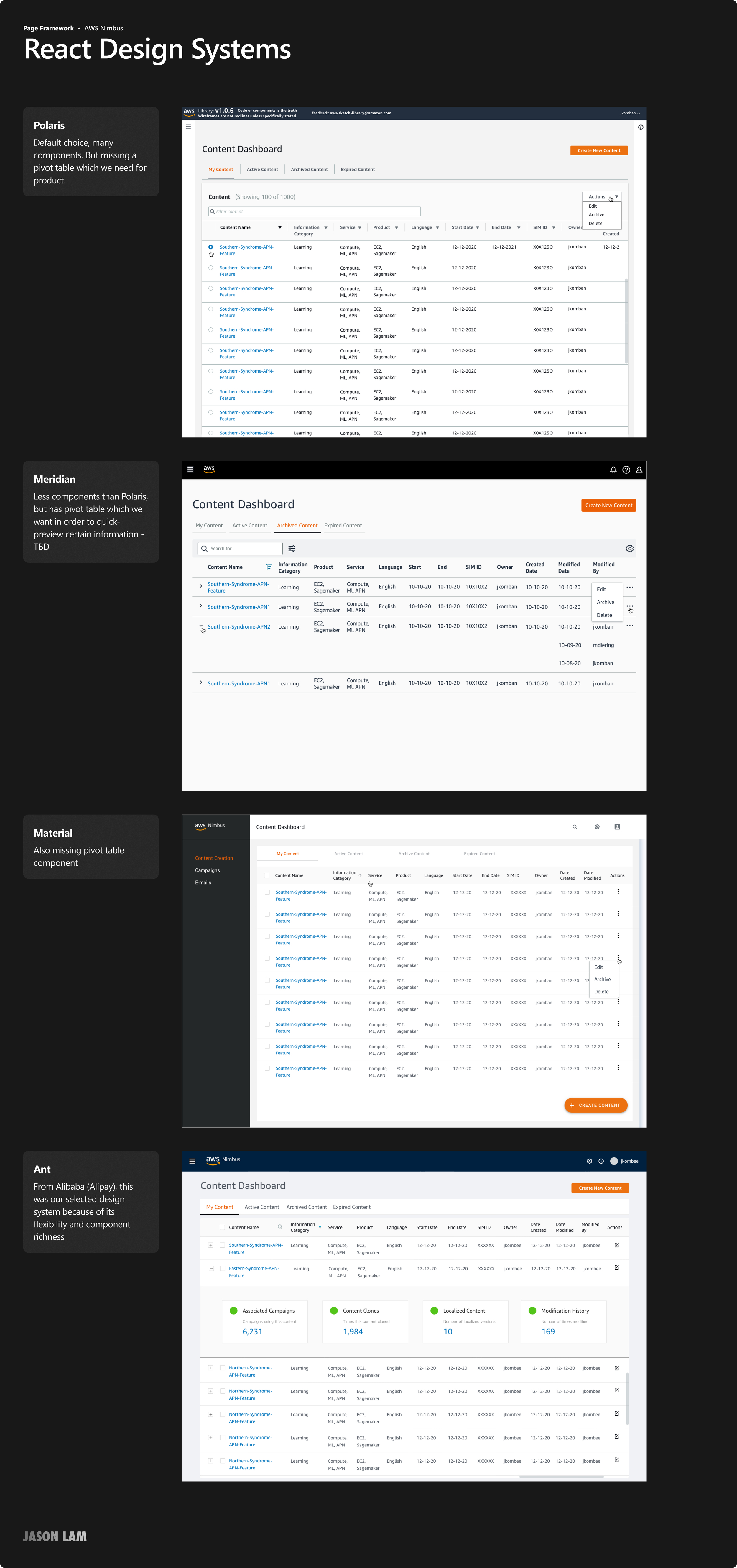This screenshot has width=737, height=1568.
Task: Click the magnifier search icon in Material header
Action: 575,826
